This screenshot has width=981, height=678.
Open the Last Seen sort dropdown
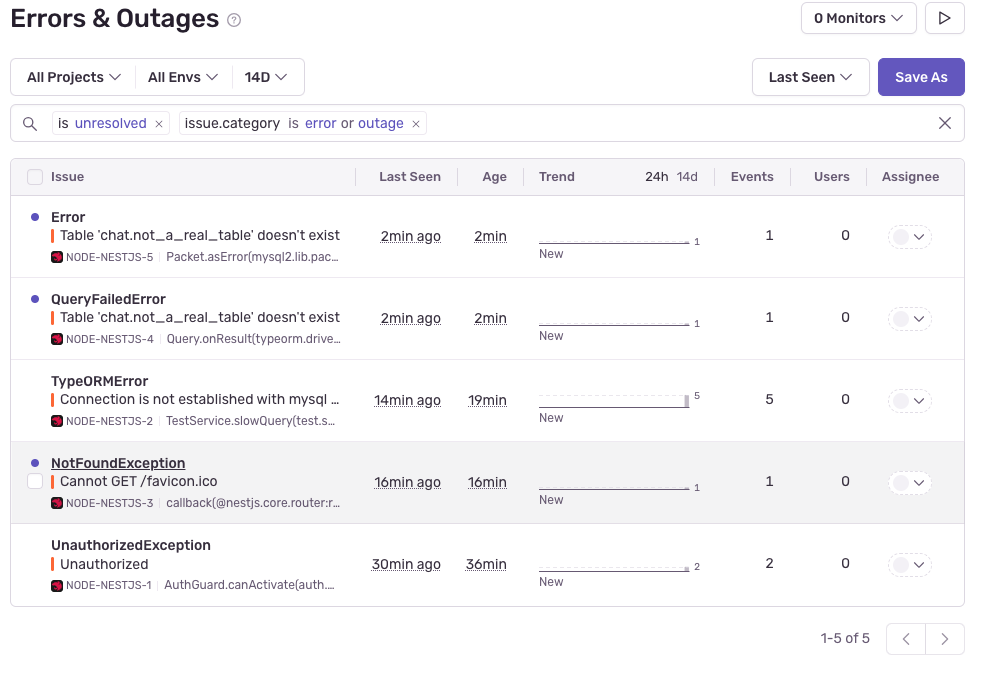[810, 77]
